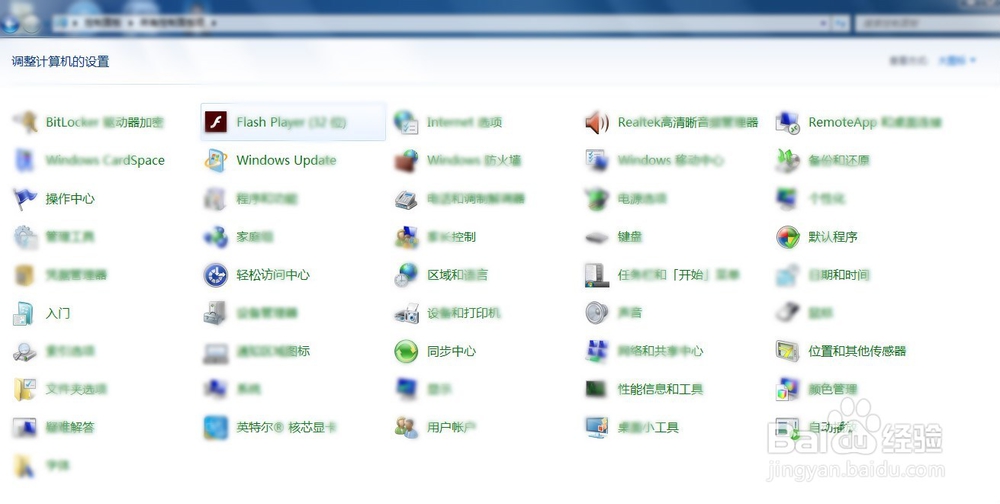Focus the Control Panel search box

tap(927, 23)
